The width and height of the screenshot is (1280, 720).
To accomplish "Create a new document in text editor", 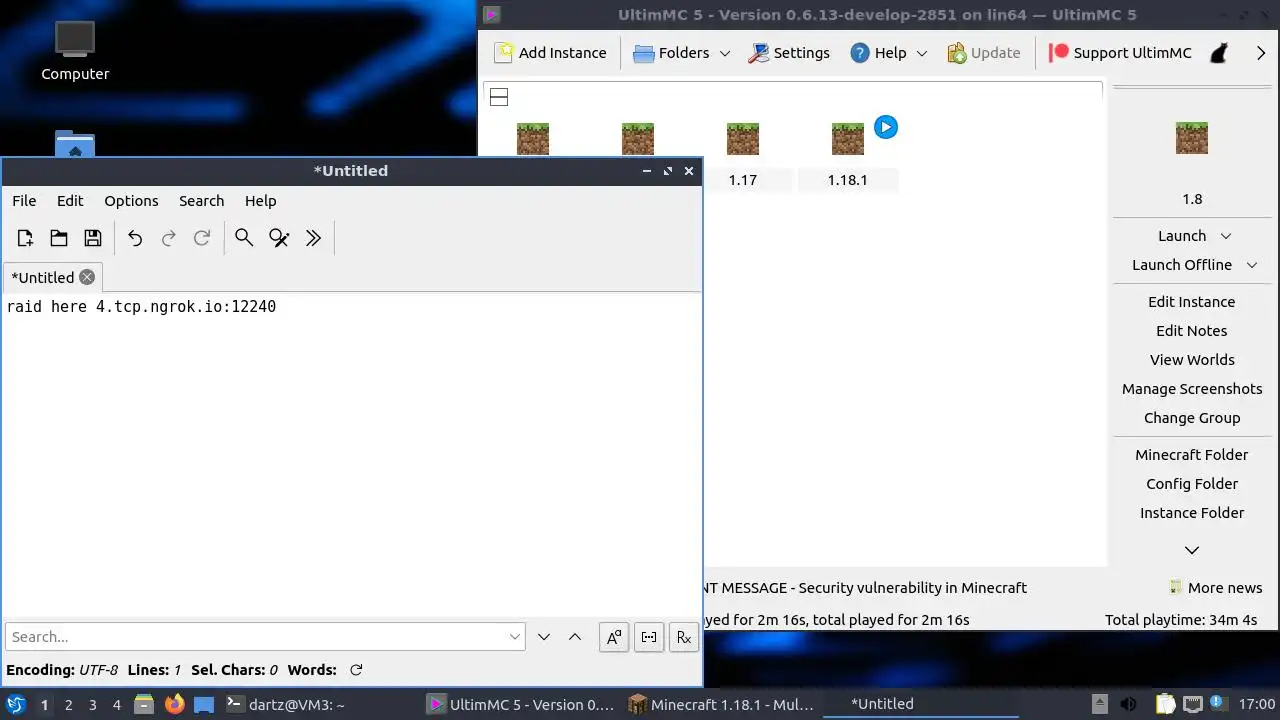I will (x=25, y=238).
